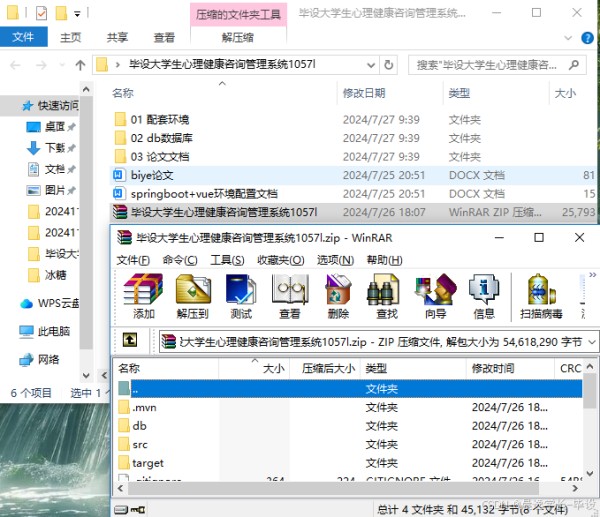Click the WinRAR status bar drive icon
600x517 pixels.
(x=121, y=509)
